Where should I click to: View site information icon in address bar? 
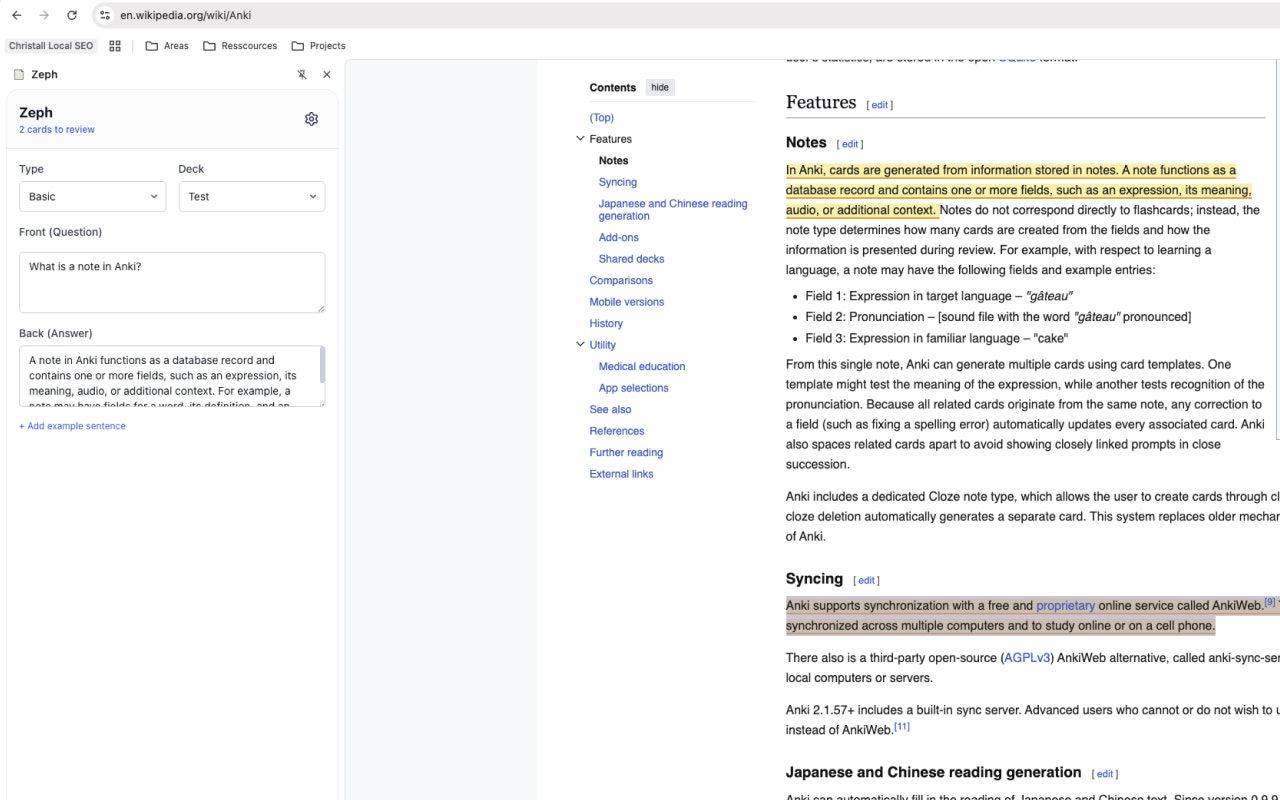coord(105,15)
